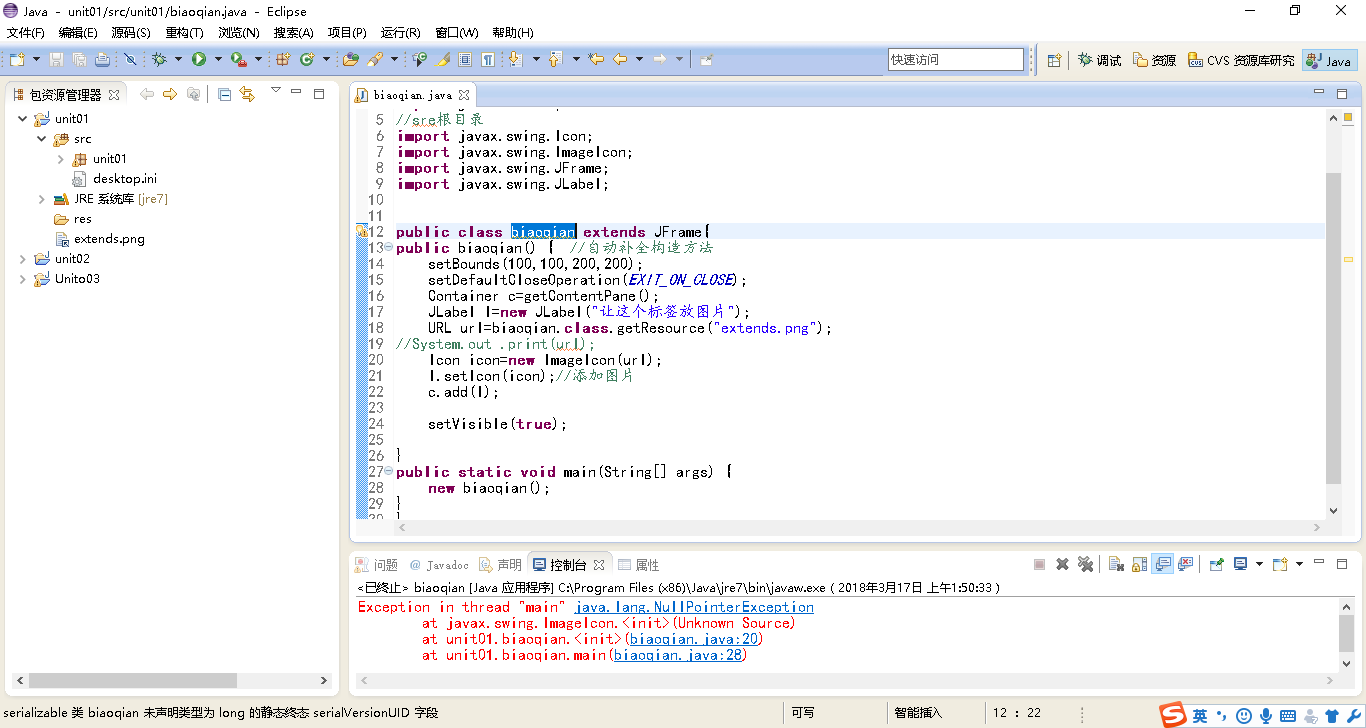Toggle Show Console When Standard Out Changes
1366x728 pixels.
click(x=1163, y=564)
